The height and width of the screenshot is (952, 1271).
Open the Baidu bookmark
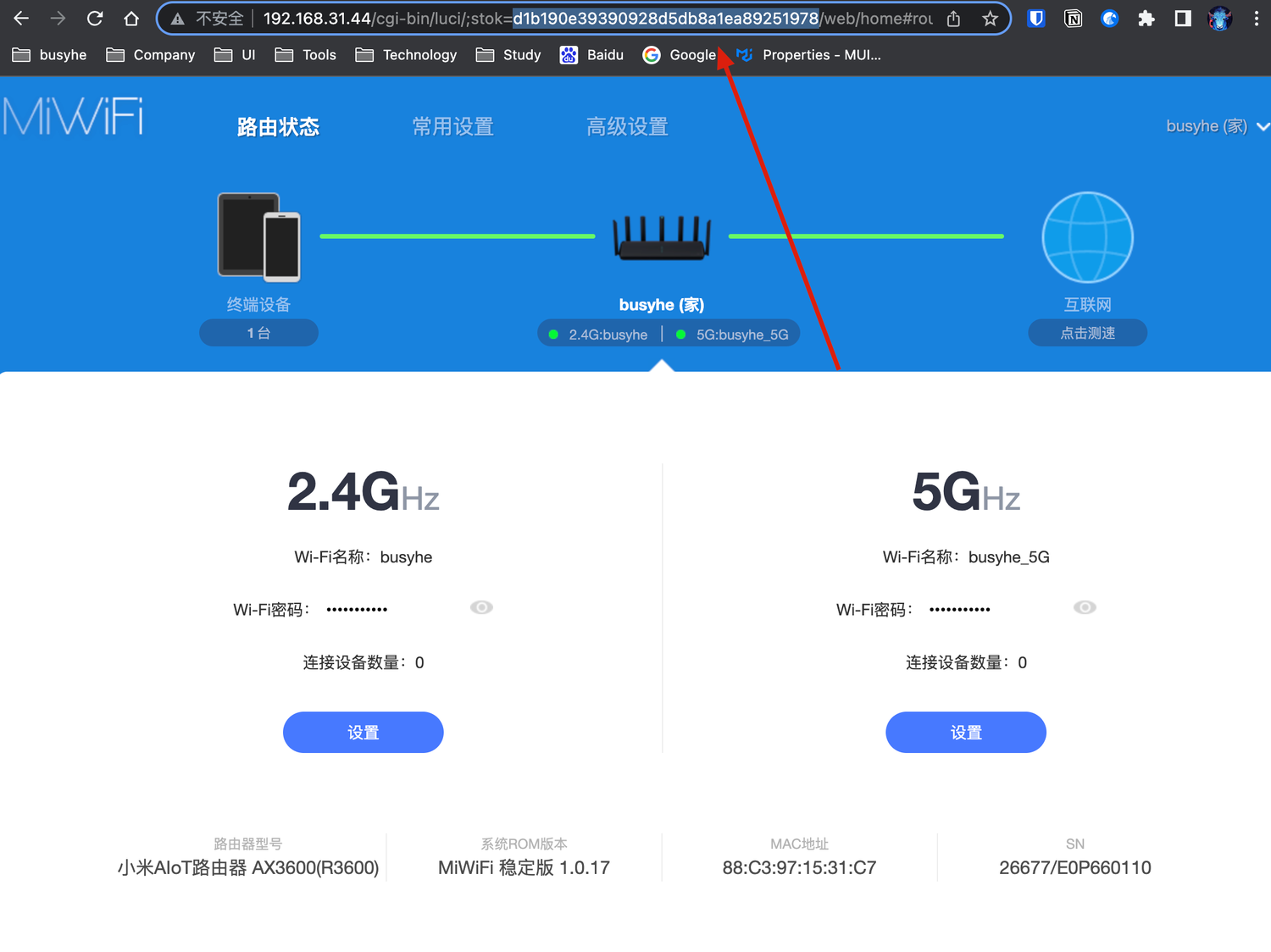[x=591, y=55]
